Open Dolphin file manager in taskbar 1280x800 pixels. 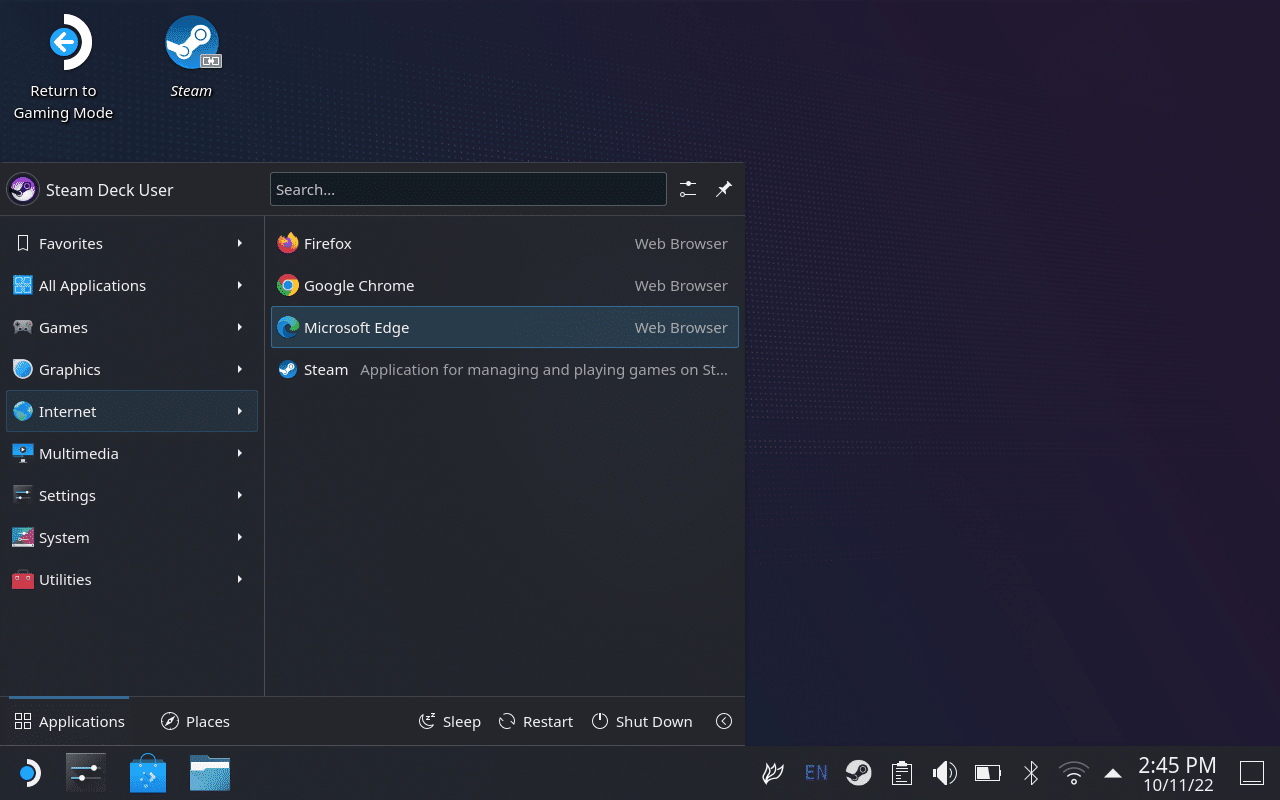210,773
